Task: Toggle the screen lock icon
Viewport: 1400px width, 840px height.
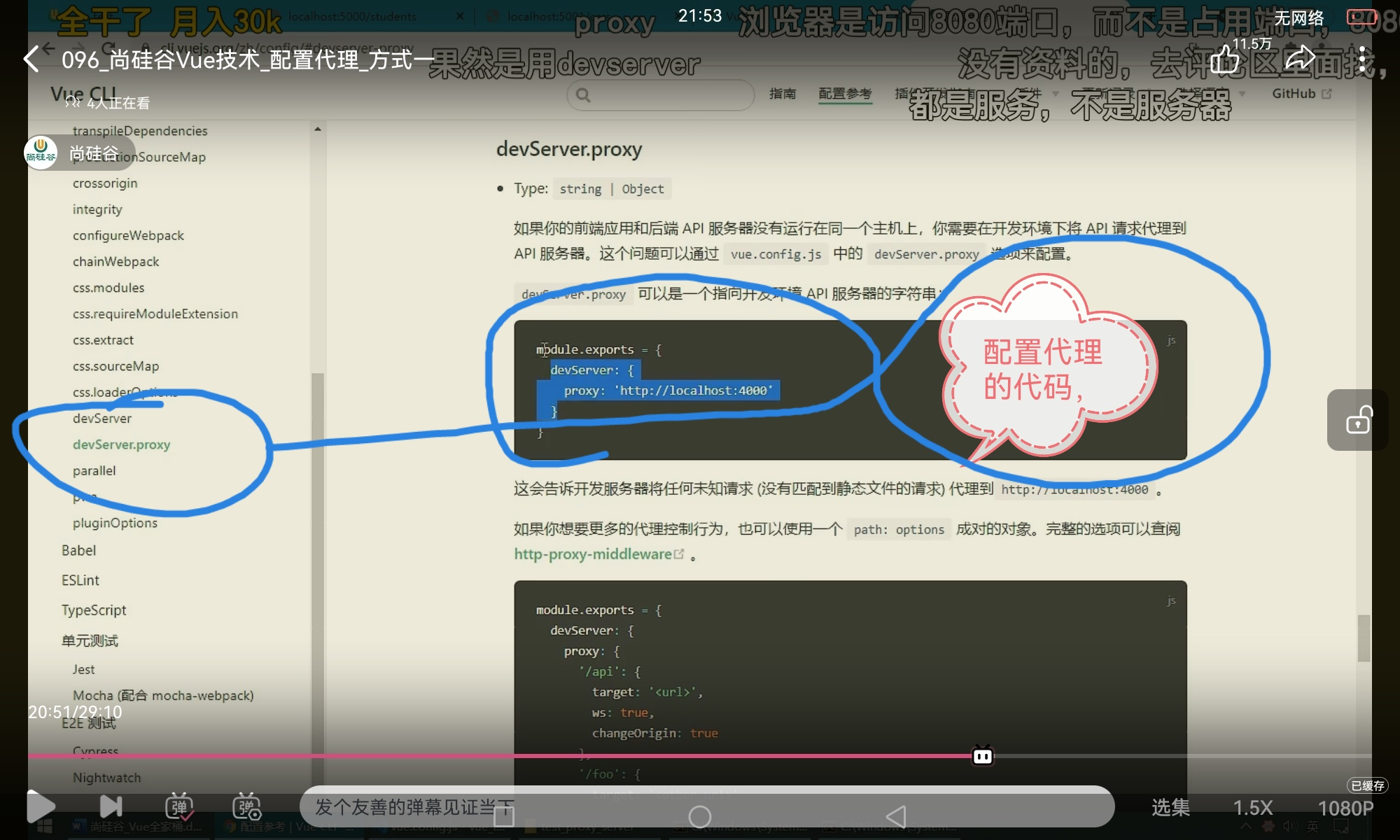Action: (x=1358, y=420)
